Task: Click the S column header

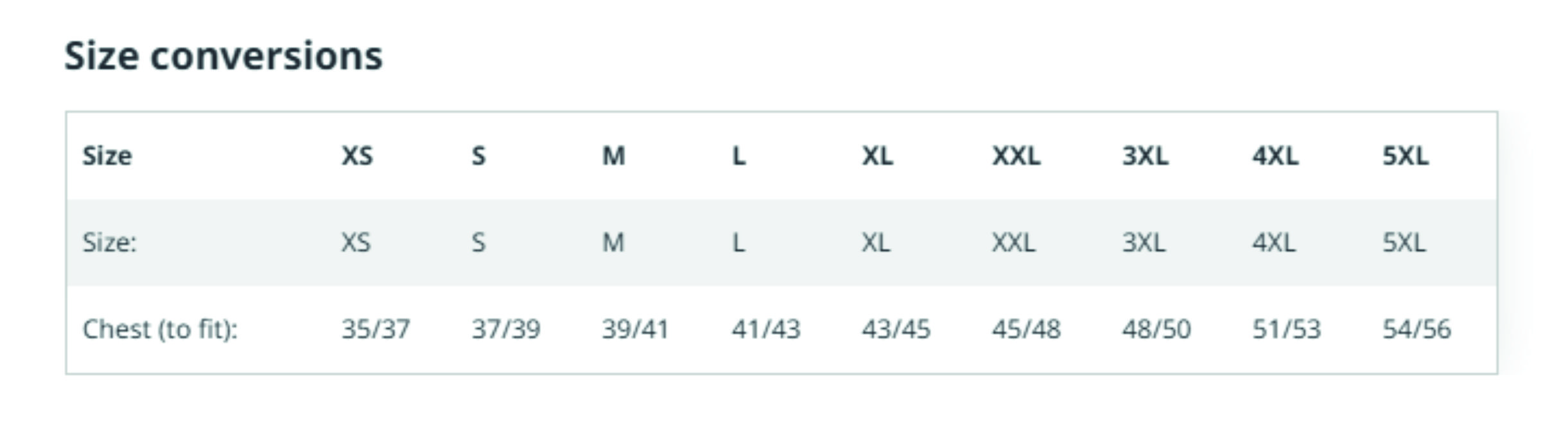Action: [x=478, y=156]
